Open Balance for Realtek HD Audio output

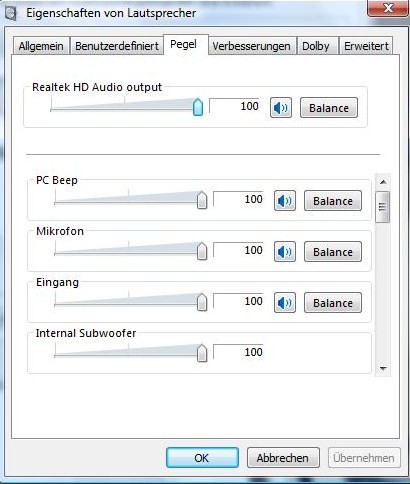click(329, 108)
